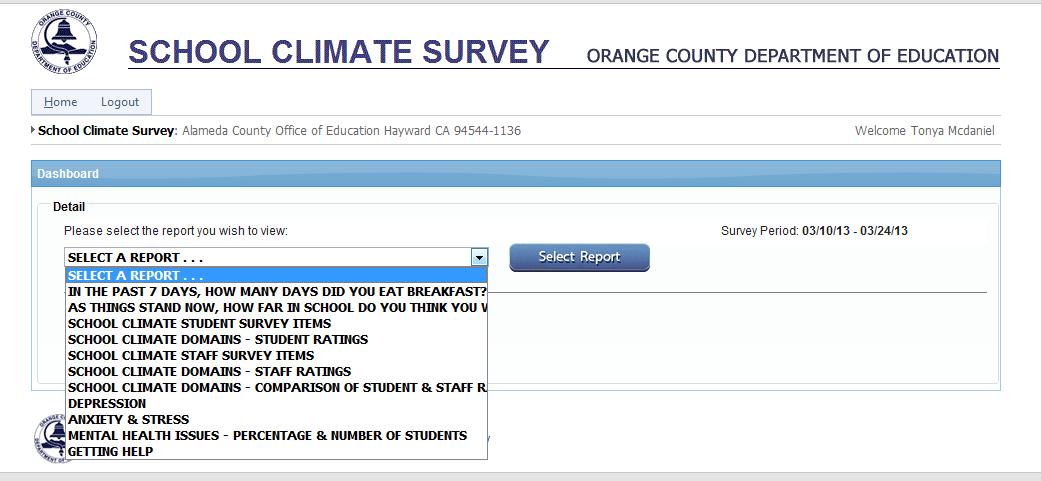Choose School Climate Domains - Staff Ratings

(x=209, y=371)
